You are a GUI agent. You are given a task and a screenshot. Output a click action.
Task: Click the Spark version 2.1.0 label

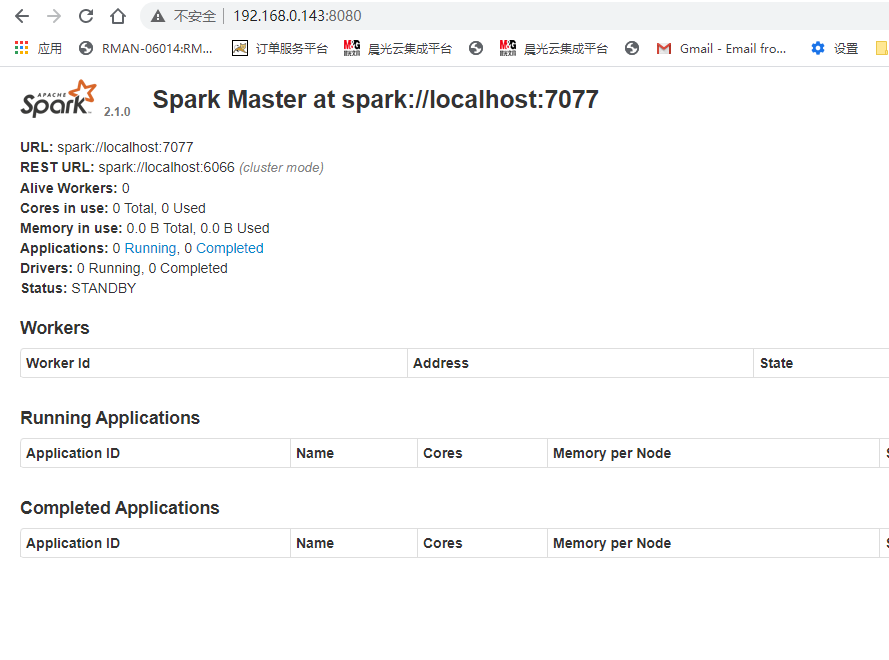pyautogui.click(x=117, y=112)
